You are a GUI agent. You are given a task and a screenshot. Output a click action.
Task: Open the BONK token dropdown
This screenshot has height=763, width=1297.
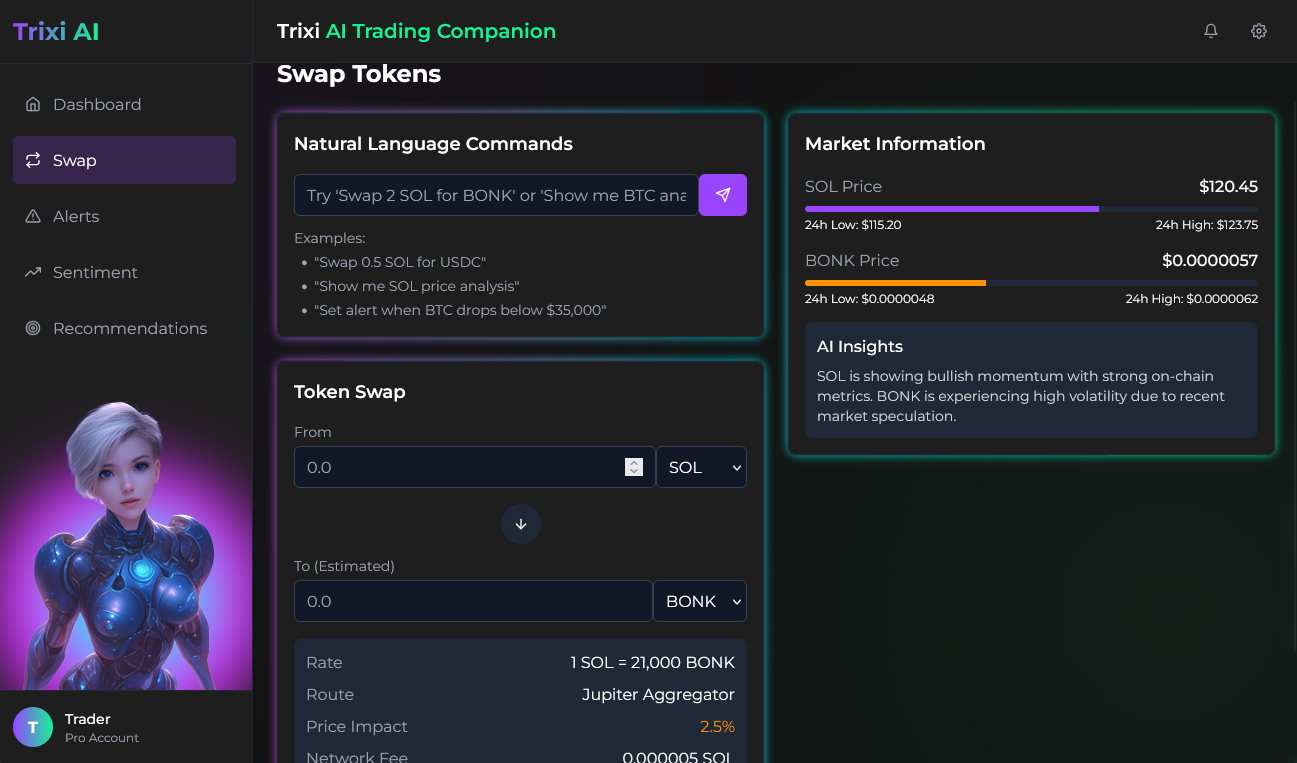click(x=699, y=601)
